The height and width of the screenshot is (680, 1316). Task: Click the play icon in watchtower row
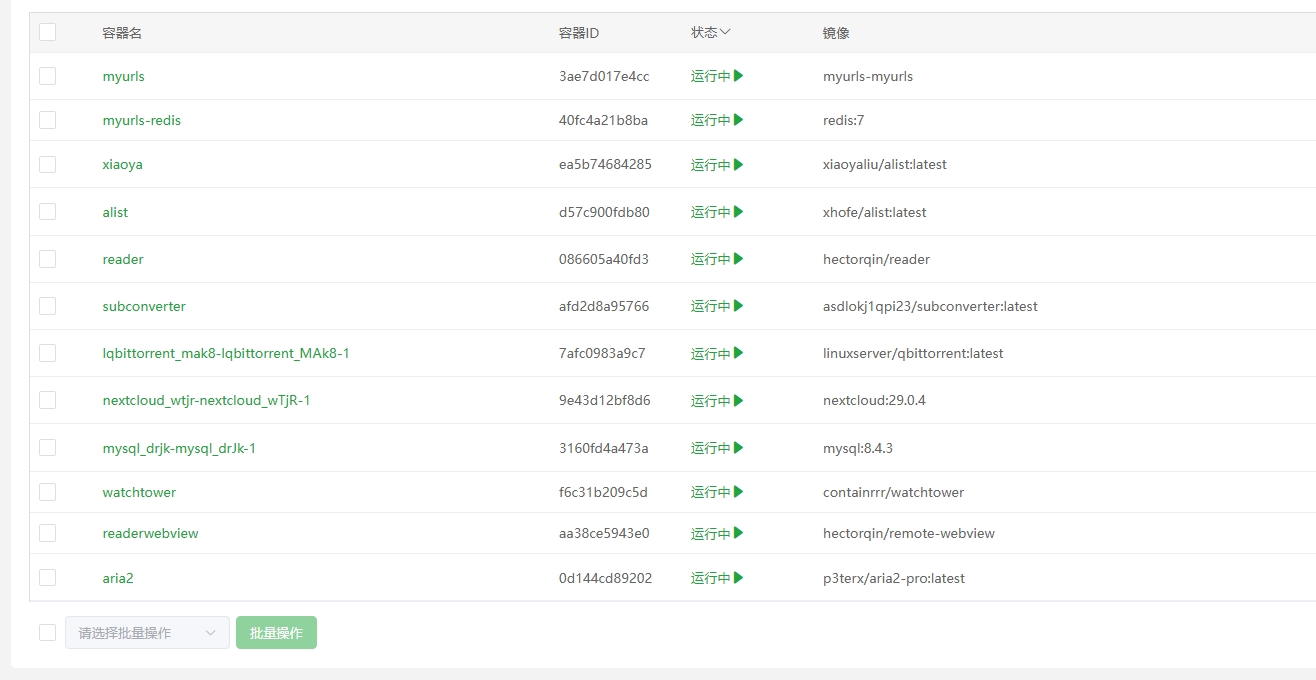[x=738, y=492]
